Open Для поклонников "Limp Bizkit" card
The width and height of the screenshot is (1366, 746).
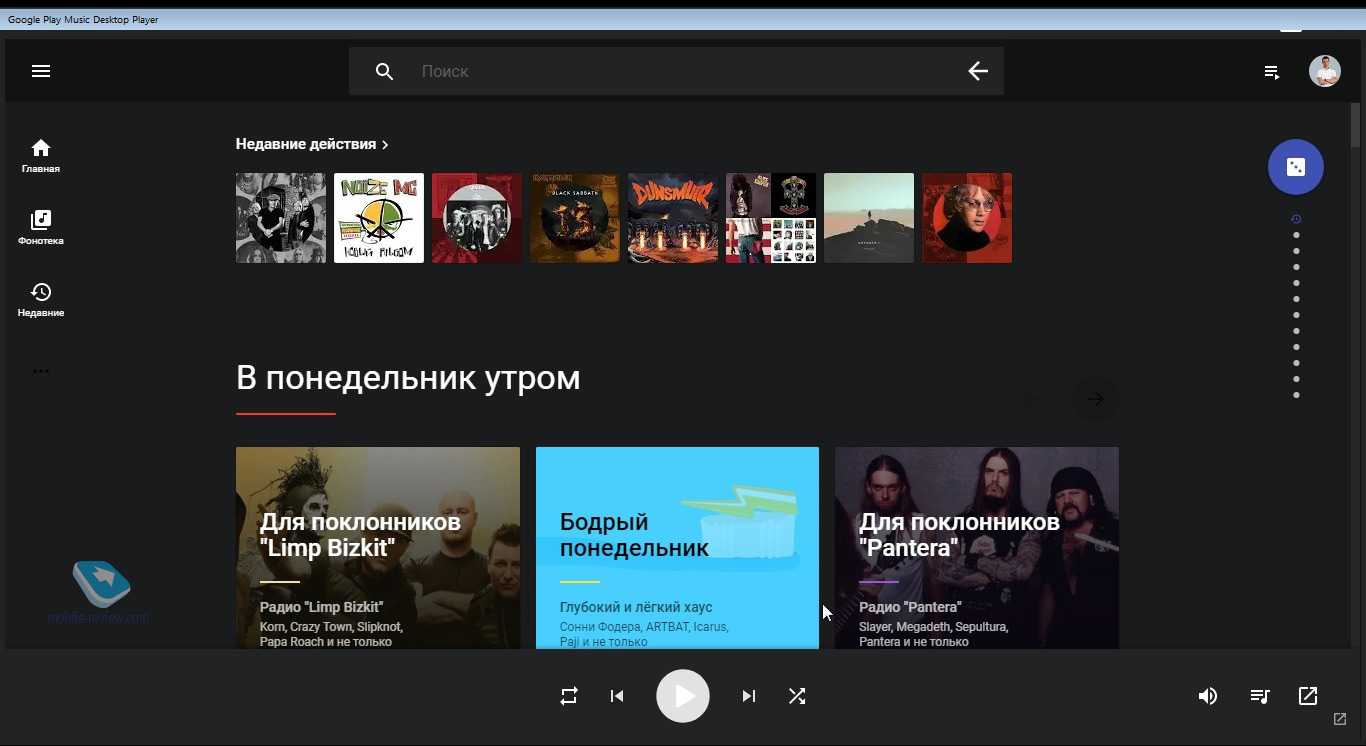pyautogui.click(x=378, y=548)
